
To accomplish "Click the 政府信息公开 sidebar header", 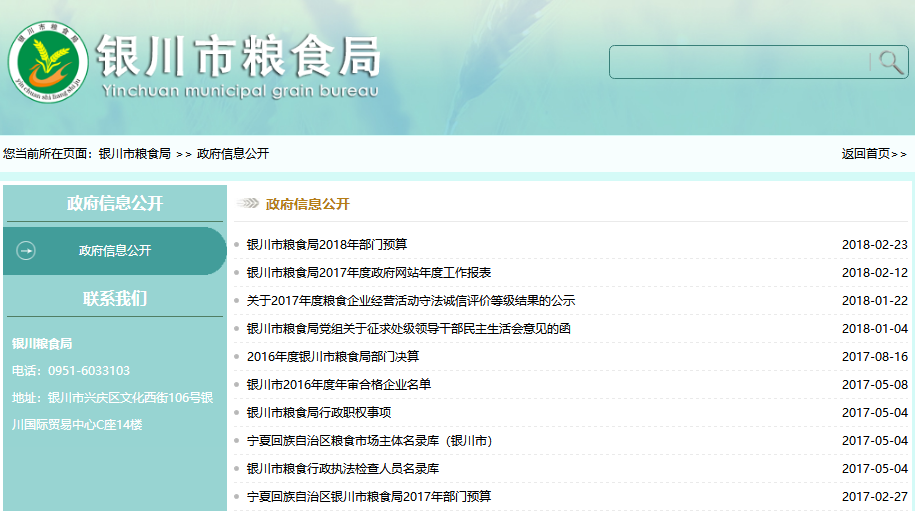I will pos(114,204).
